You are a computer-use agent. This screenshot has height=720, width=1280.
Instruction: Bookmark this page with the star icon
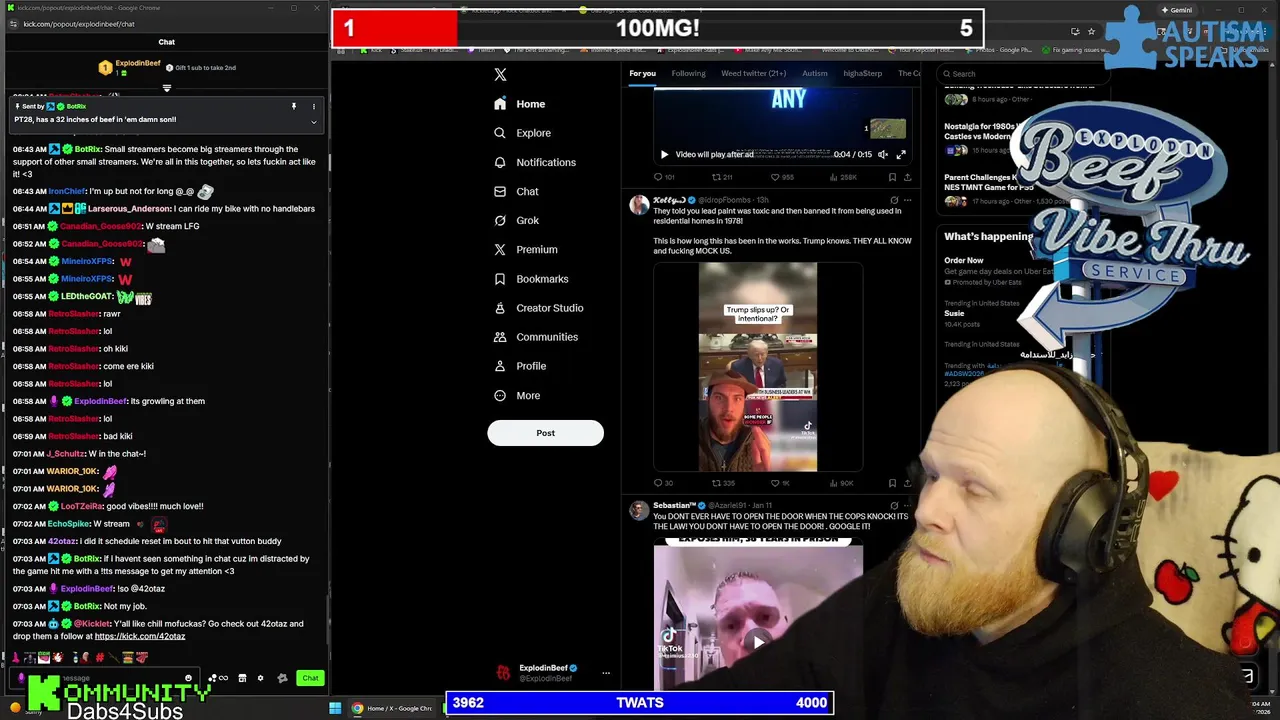click(1091, 31)
